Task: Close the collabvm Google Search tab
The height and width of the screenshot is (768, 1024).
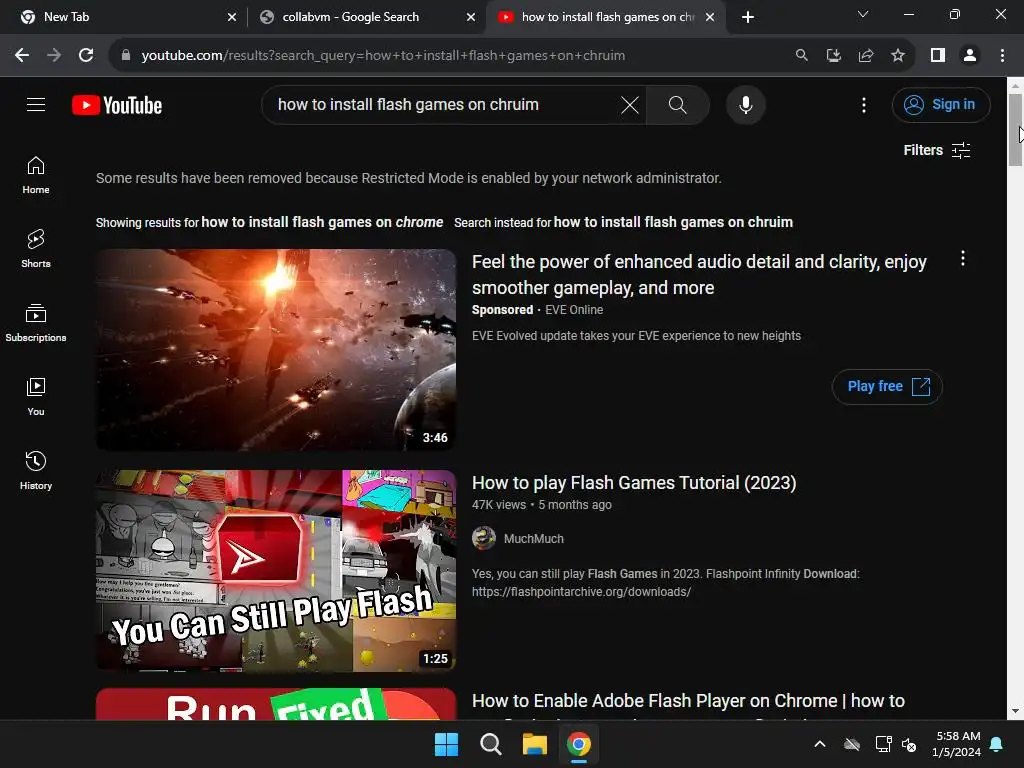Action: 471,18
